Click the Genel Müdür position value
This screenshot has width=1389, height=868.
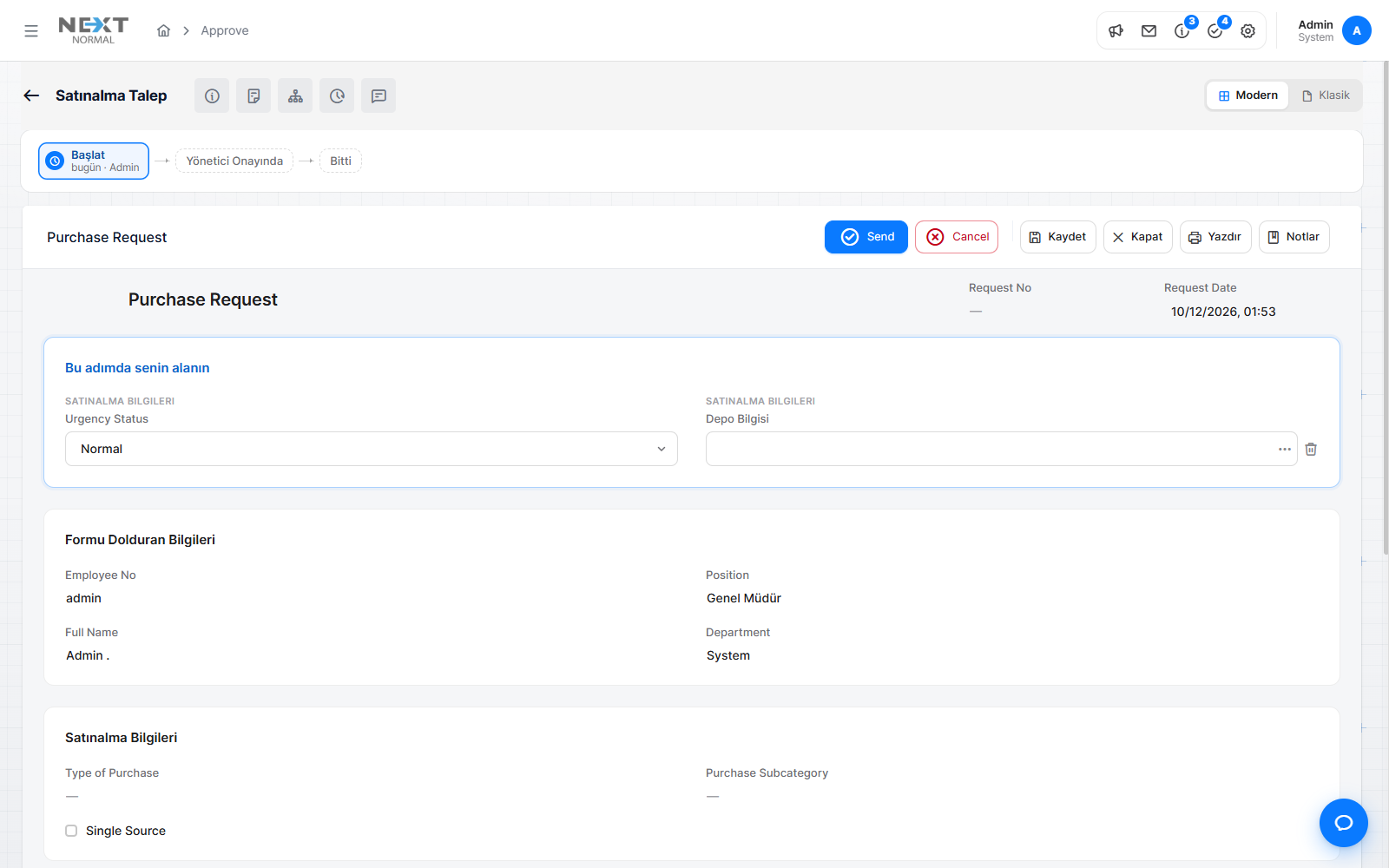pyautogui.click(x=744, y=598)
